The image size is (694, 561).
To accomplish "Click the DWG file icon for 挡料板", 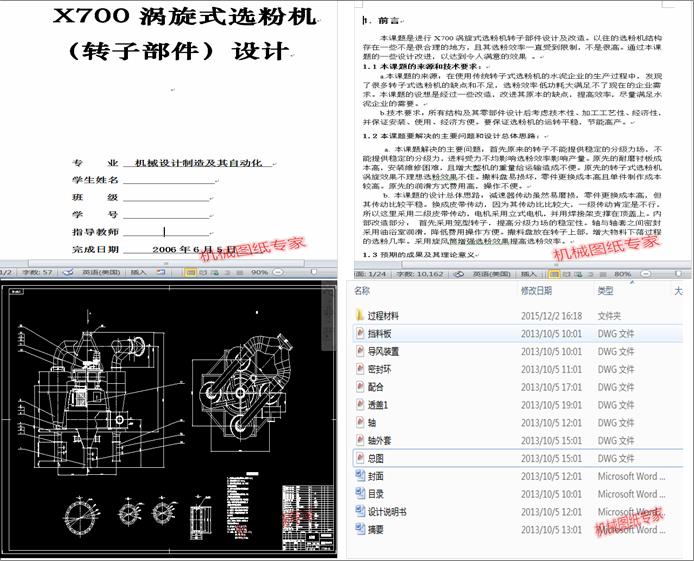I will (360, 333).
